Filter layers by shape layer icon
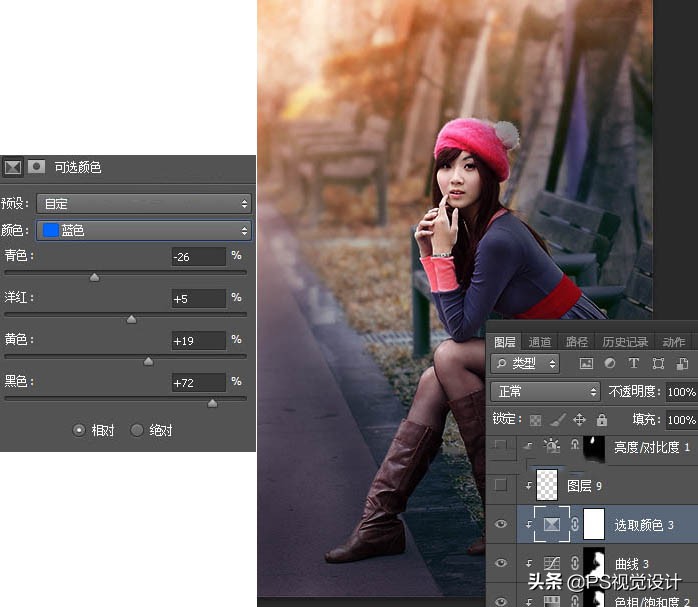Image resolution: width=698 pixels, height=607 pixels. [658, 363]
